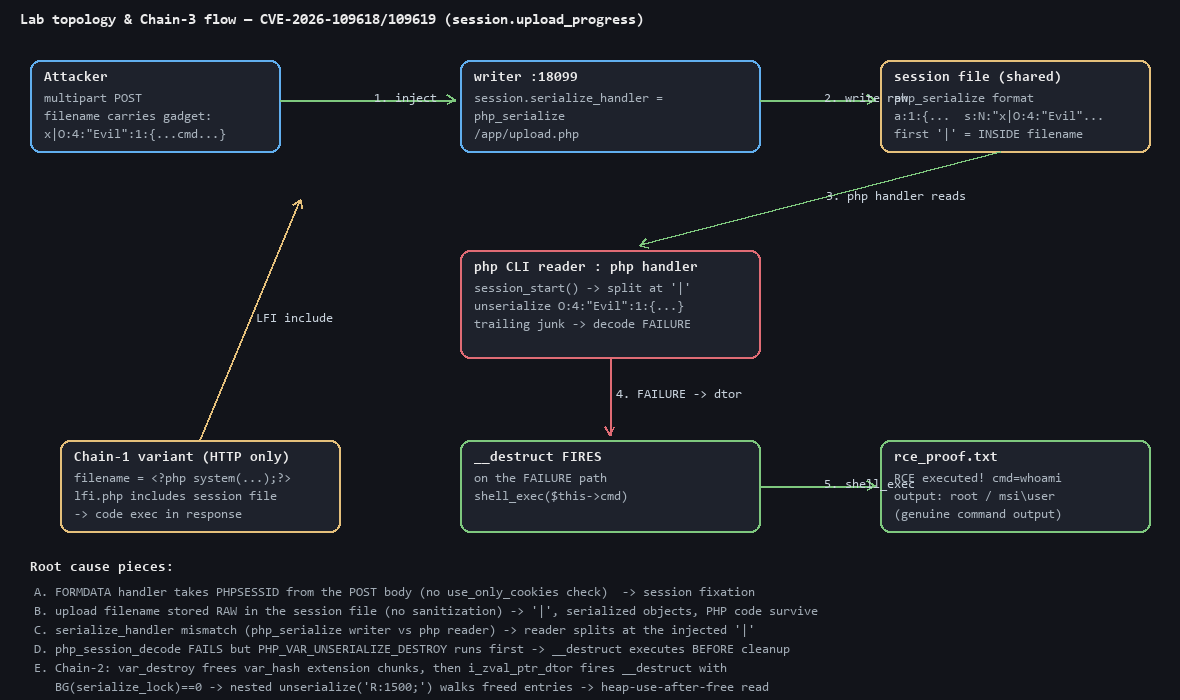Select the 'unserialize O:4:"Evil":1:{...}' line
This screenshot has height=700, width=1180.
(579, 306)
